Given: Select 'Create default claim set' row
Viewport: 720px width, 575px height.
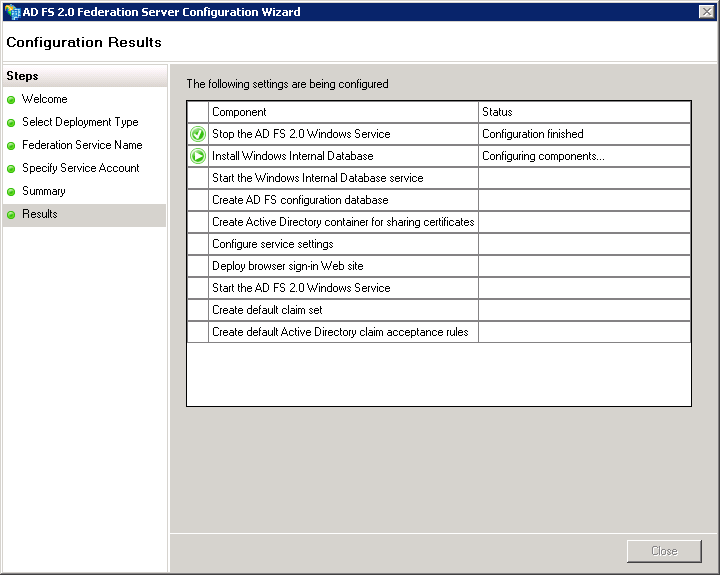Looking at the screenshot, I should pos(439,310).
